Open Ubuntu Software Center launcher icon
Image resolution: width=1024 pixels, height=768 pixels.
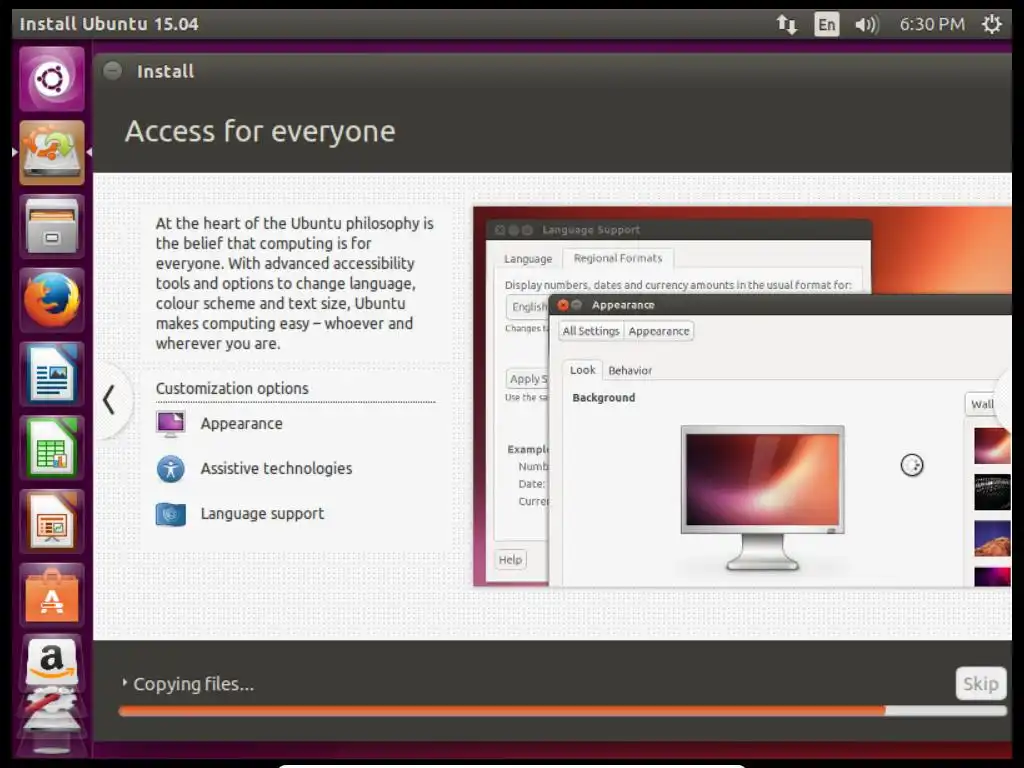[52, 596]
